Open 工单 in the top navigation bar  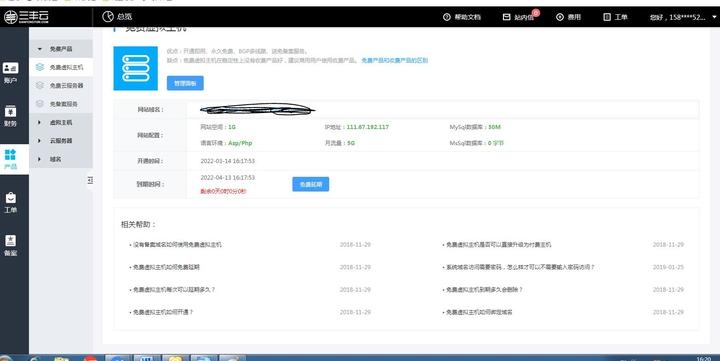[x=621, y=17]
